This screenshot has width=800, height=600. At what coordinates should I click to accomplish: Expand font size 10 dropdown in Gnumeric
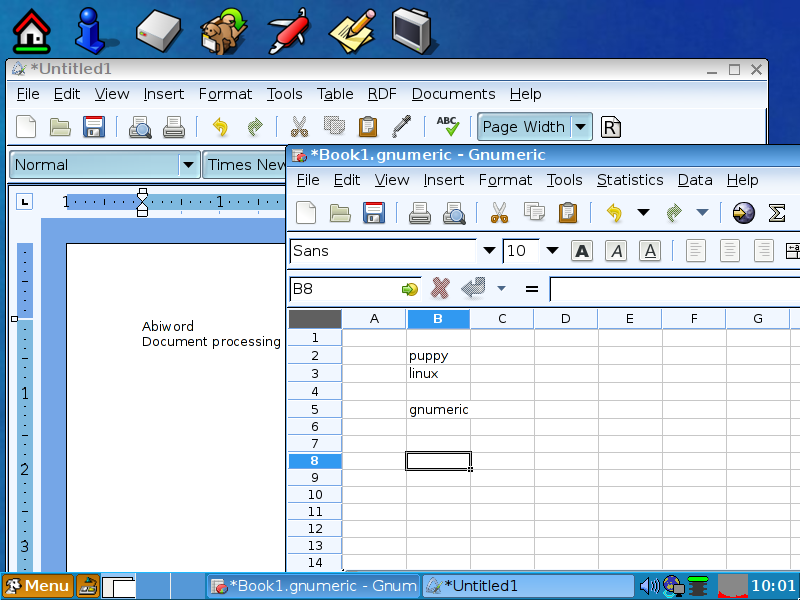[x=552, y=251]
